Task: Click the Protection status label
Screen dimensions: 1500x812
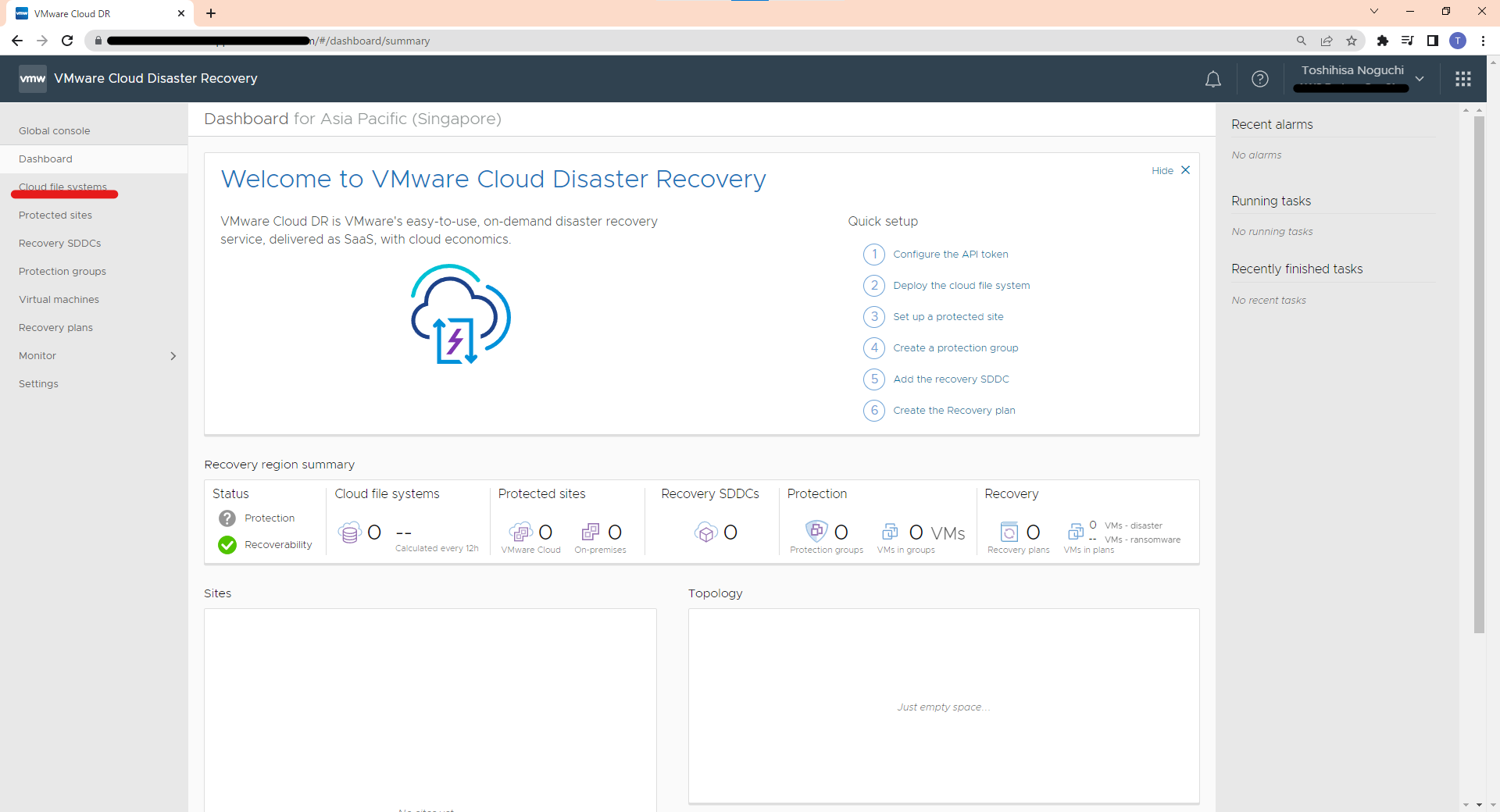Action: point(270,518)
